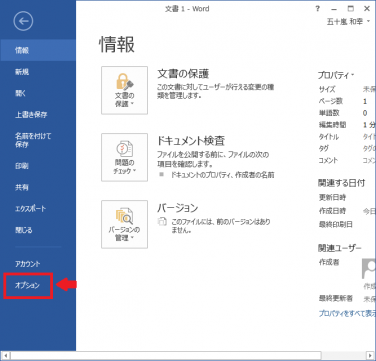Click the プロパティをすべて表示 link
Viewport: 376px width, 361px height.
click(347, 313)
